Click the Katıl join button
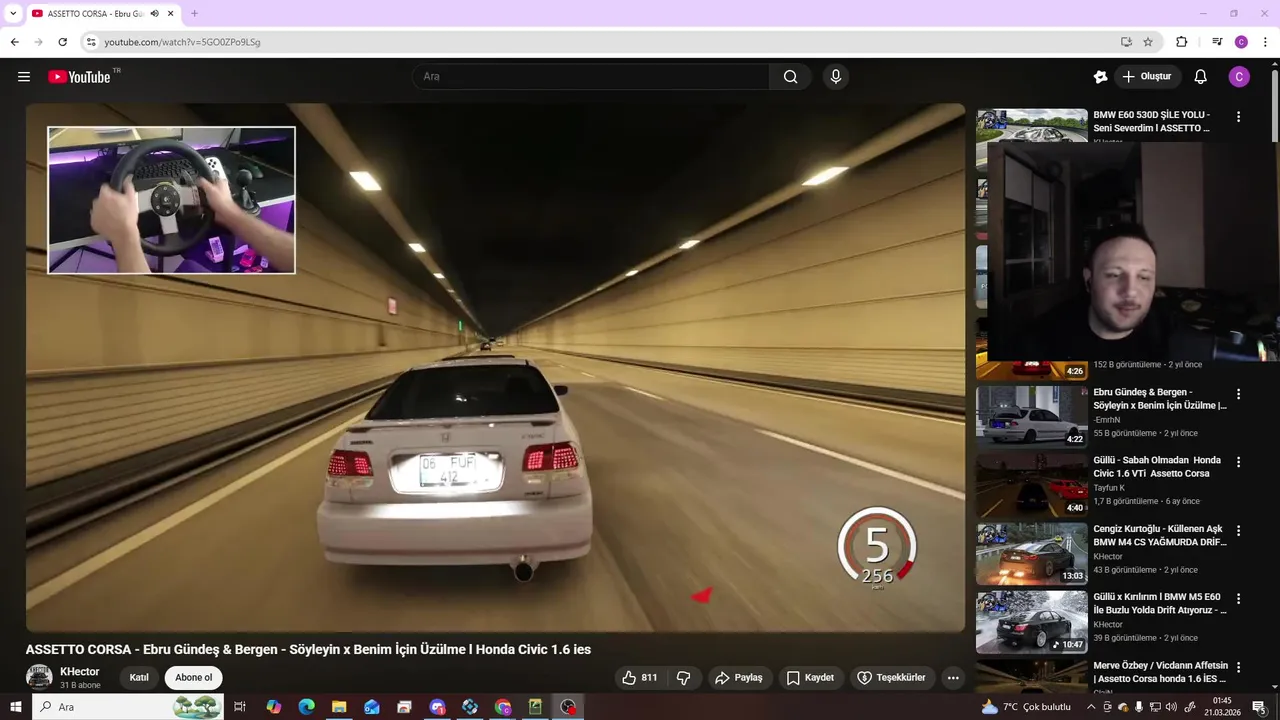The width and height of the screenshot is (1280, 720). point(139,678)
